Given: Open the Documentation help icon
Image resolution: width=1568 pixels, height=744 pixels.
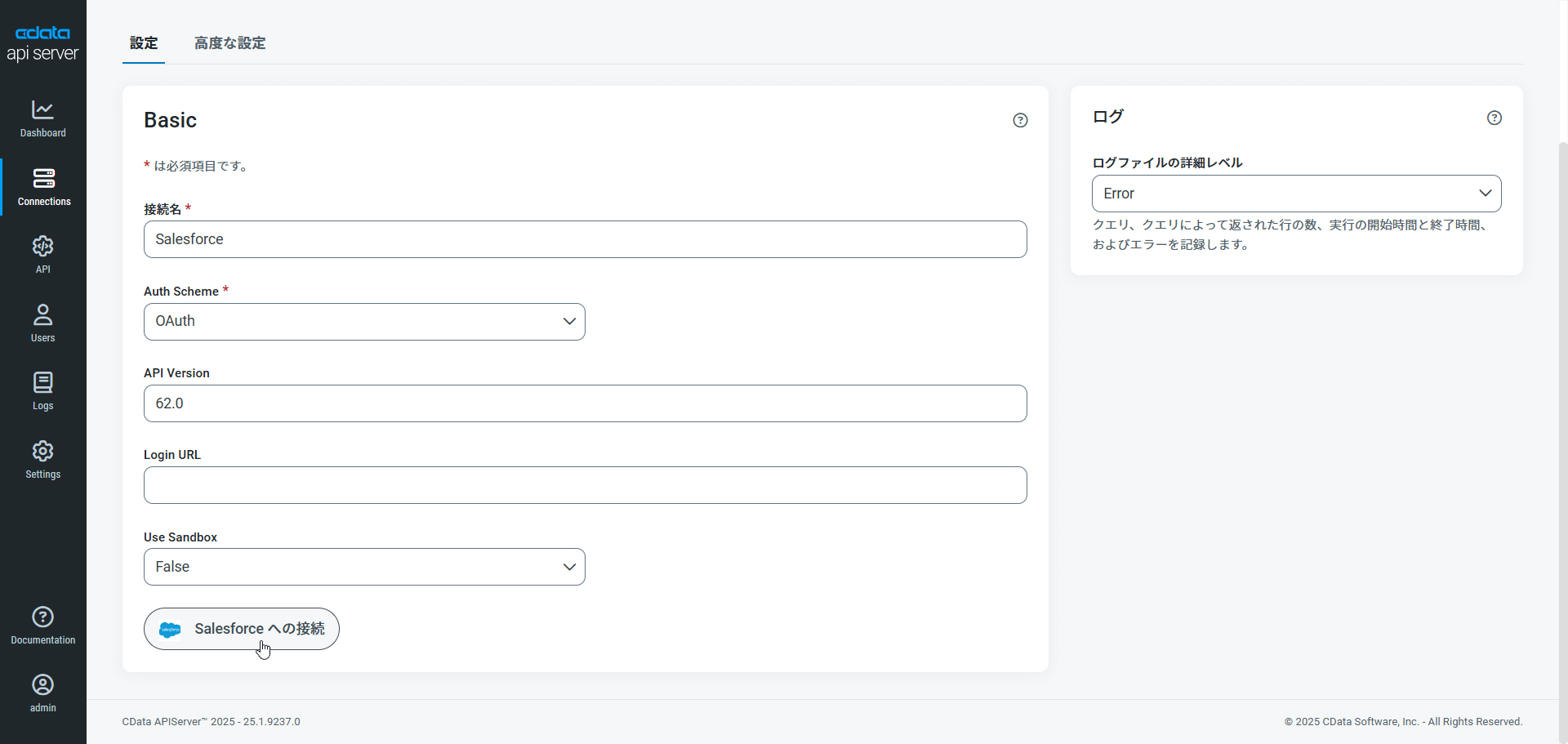Looking at the screenshot, I should pos(43,617).
